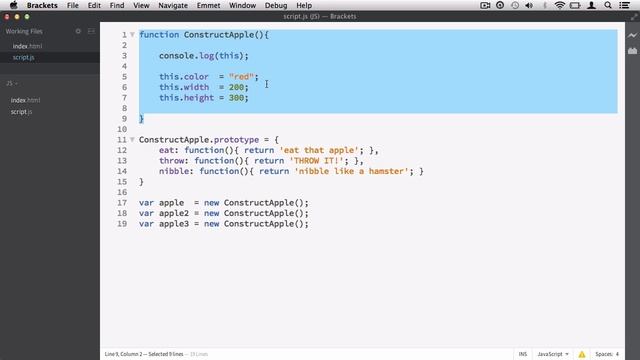
Task: Click the 'eat that apple' string on line 12
Action: pyautogui.click(x=319, y=150)
